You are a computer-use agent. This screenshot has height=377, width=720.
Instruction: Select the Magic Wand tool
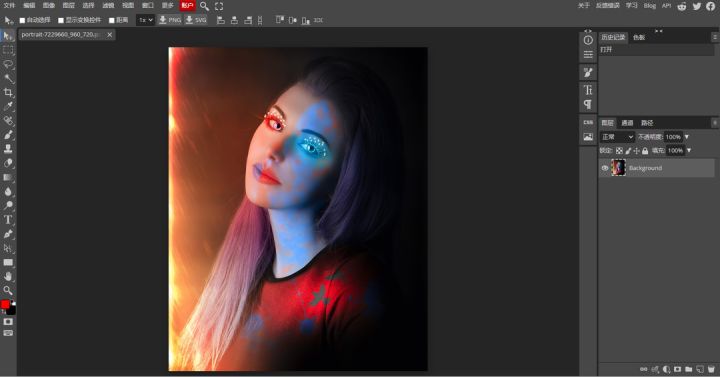click(8, 78)
